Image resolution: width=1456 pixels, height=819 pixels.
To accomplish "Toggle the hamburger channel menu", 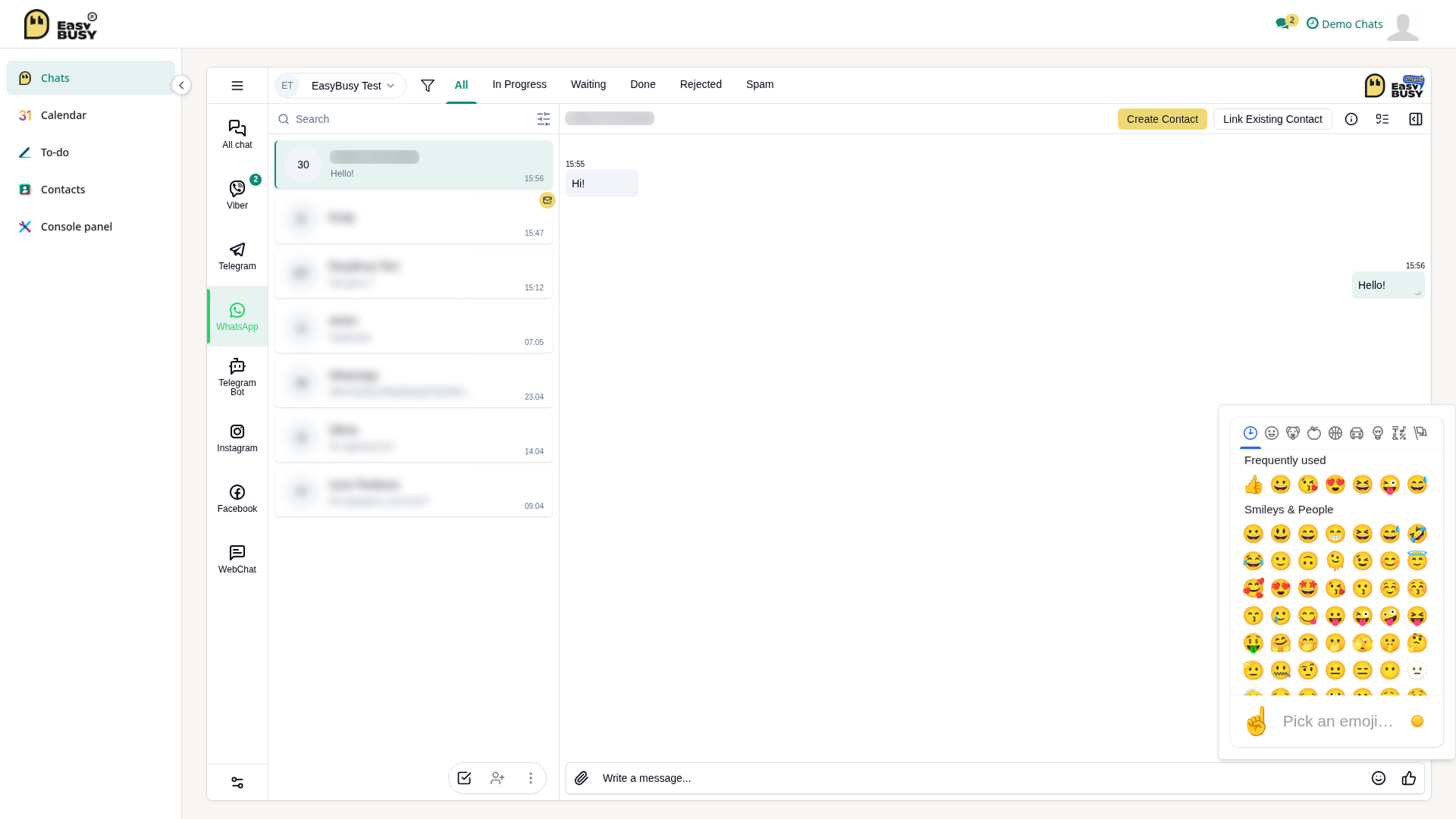I will coord(237,86).
